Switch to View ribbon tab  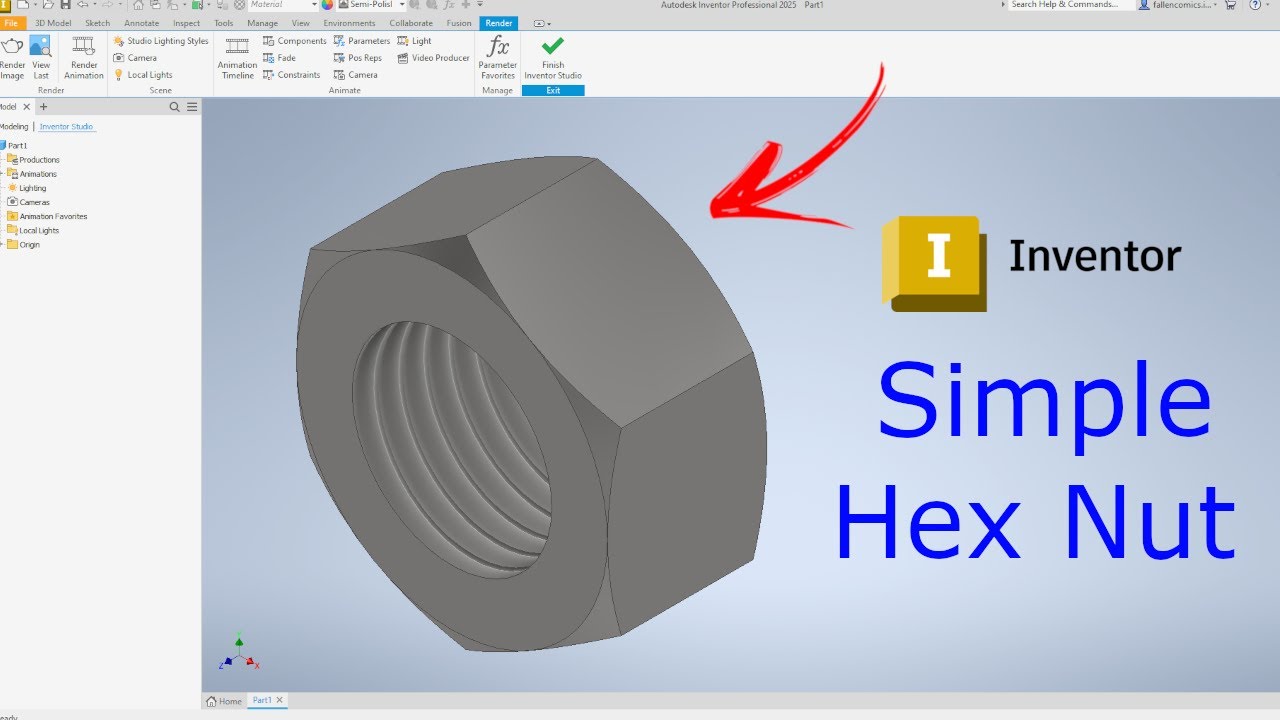click(x=300, y=23)
